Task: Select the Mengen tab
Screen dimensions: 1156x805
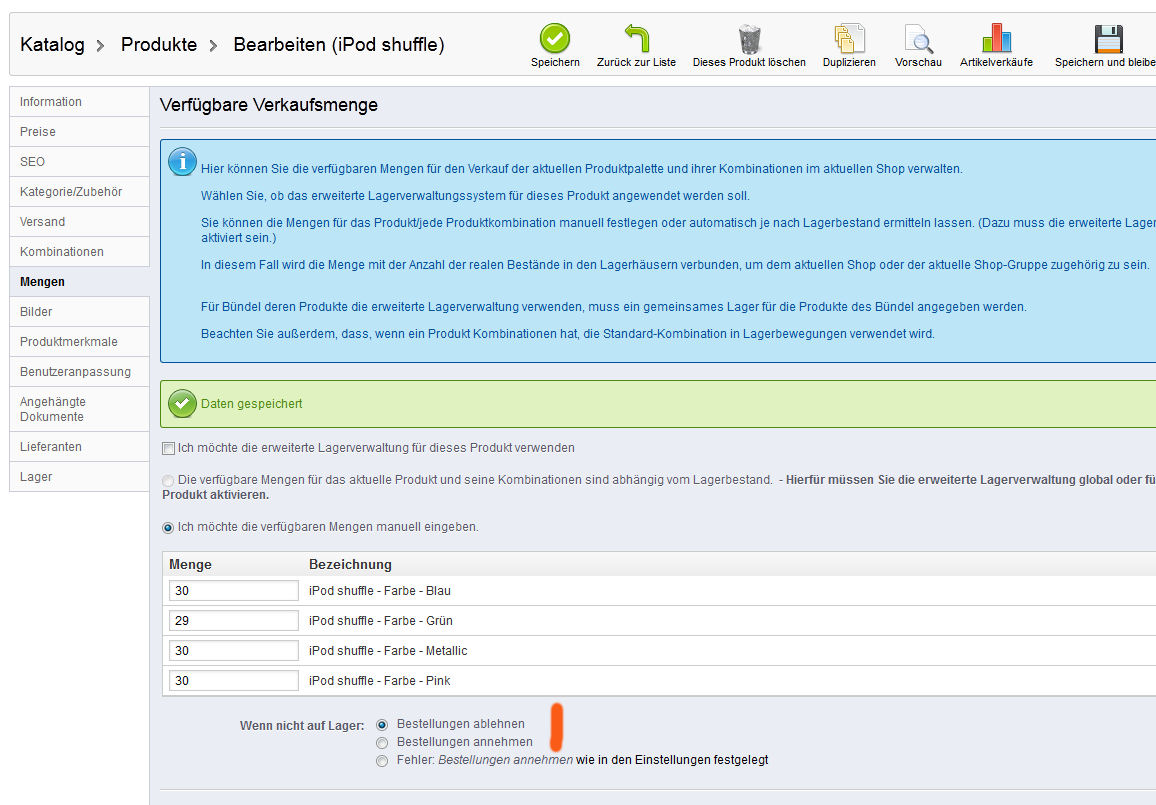Action: click(80, 282)
